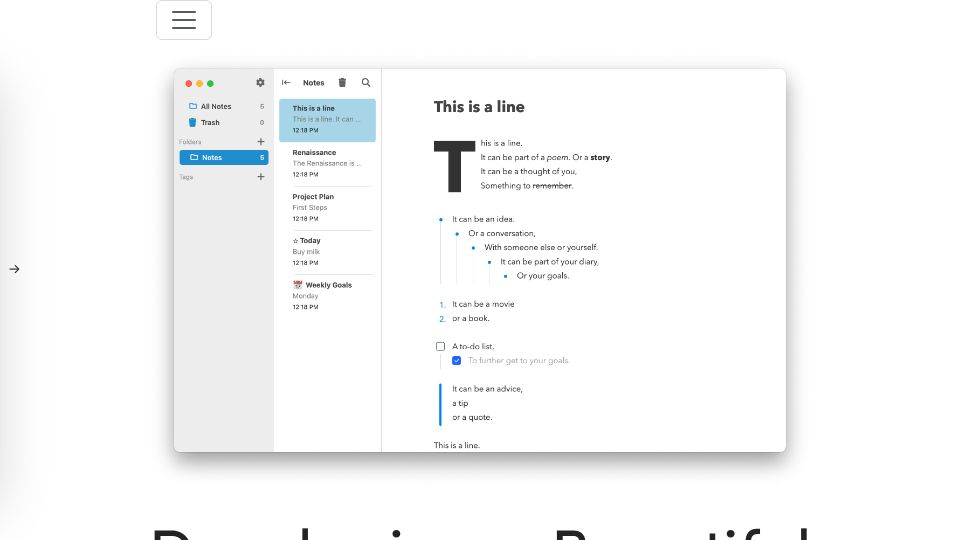960x540 pixels.
Task: Click the 'Something to remember.' line
Action: click(x=527, y=186)
